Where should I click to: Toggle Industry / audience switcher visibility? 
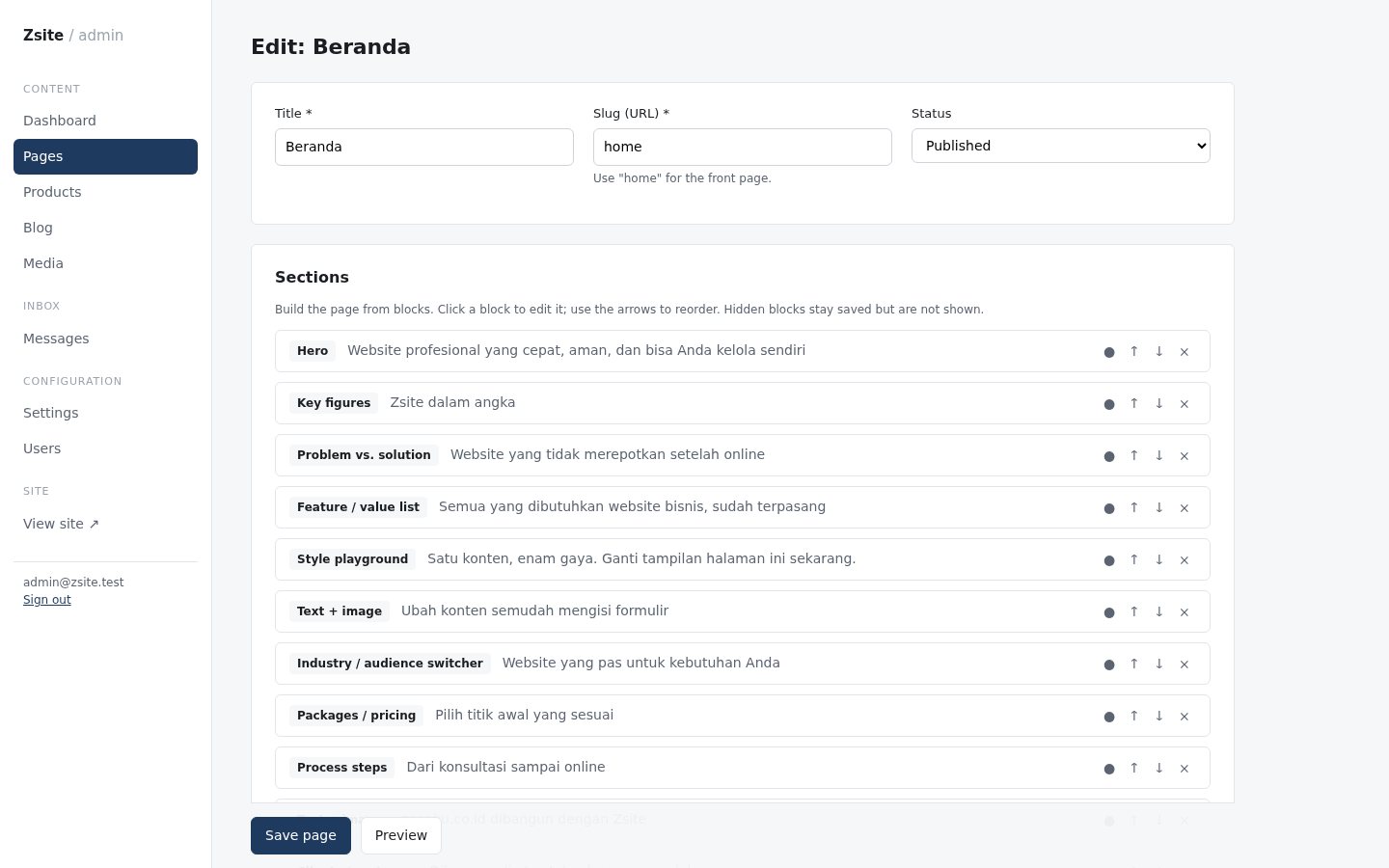click(x=1109, y=664)
